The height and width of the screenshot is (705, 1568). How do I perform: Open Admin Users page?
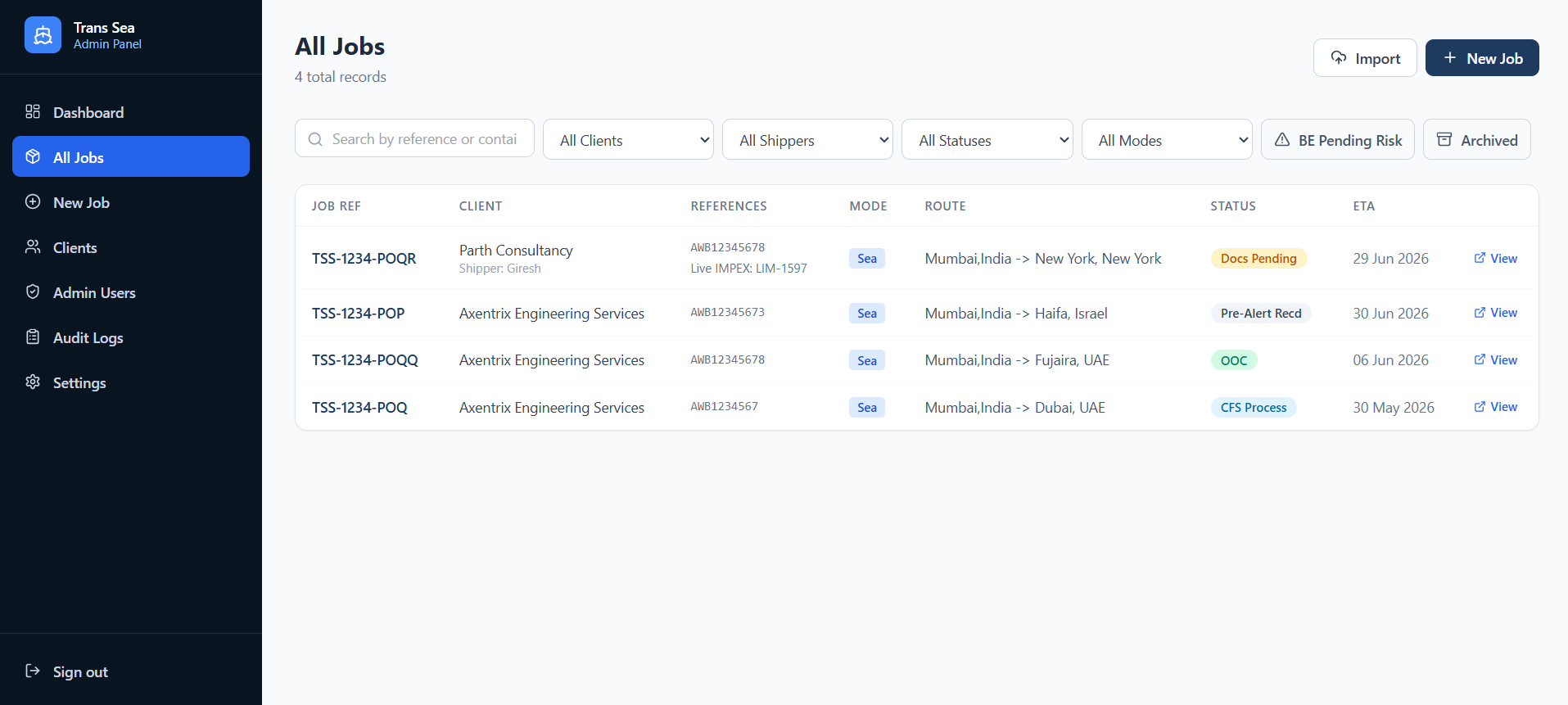pos(131,292)
